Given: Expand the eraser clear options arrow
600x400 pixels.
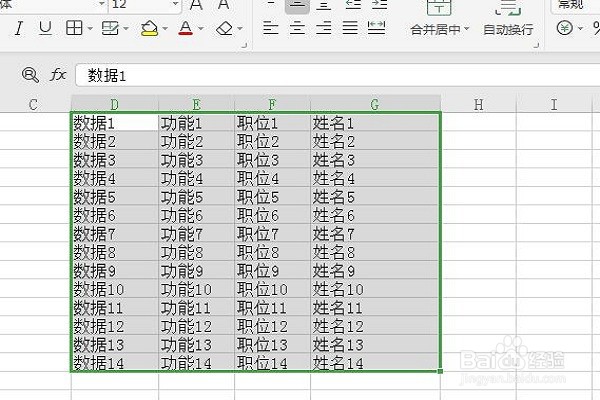Looking at the screenshot, I should point(240,29).
